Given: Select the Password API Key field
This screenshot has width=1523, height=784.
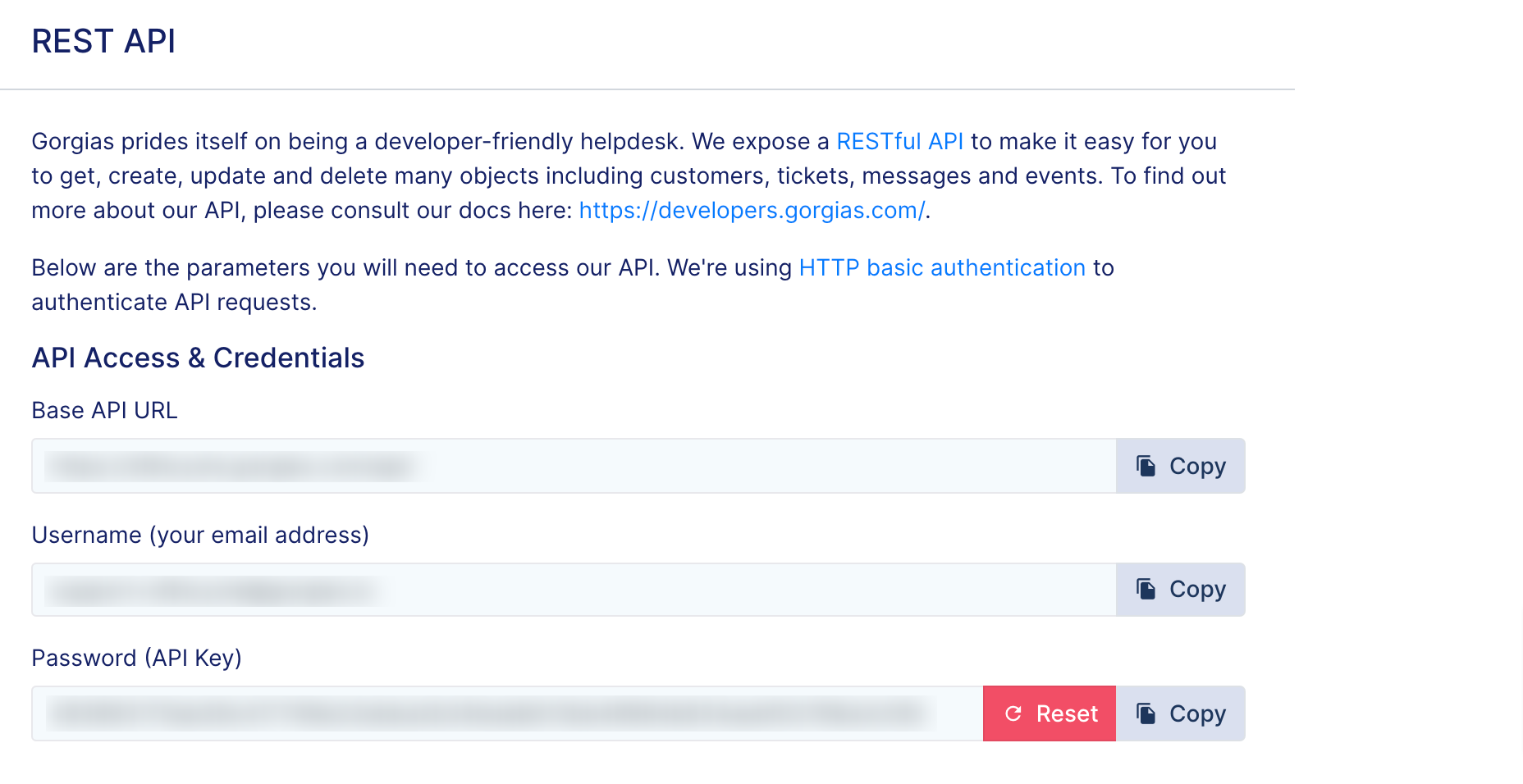Looking at the screenshot, I should 507,713.
